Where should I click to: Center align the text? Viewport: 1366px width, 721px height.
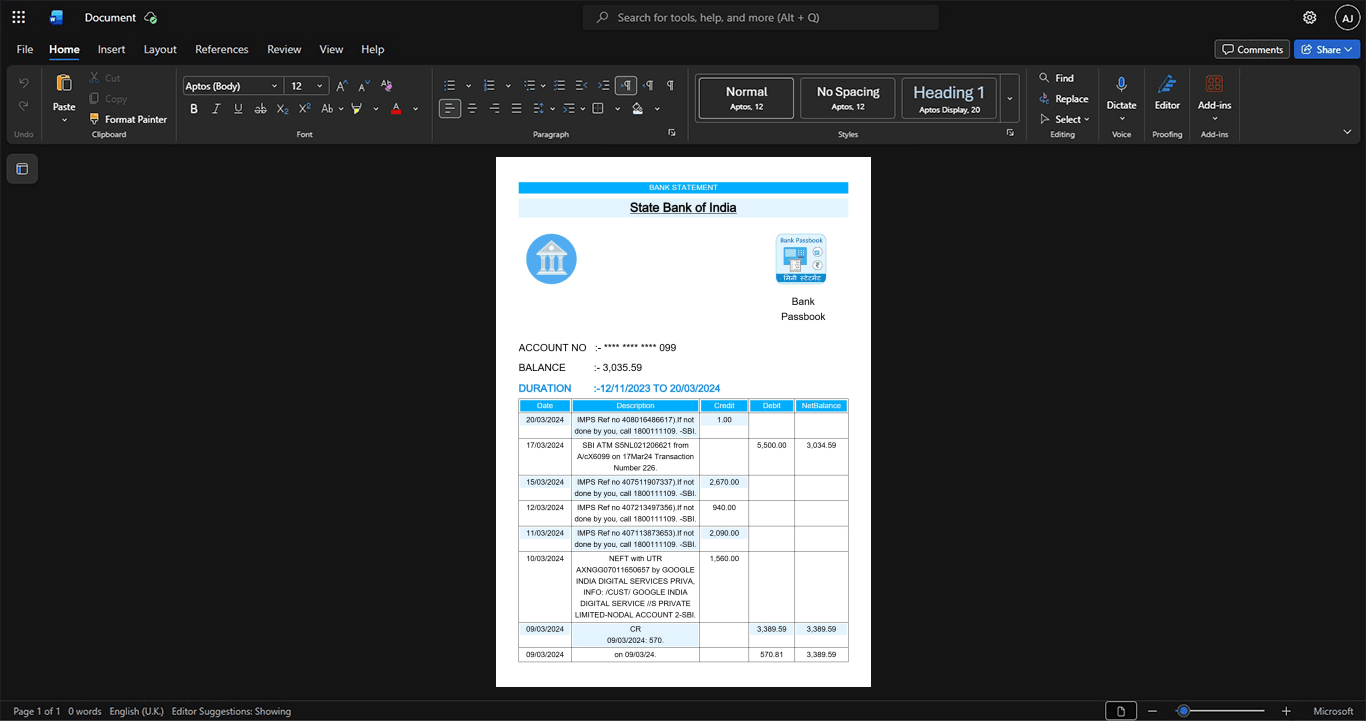472,109
